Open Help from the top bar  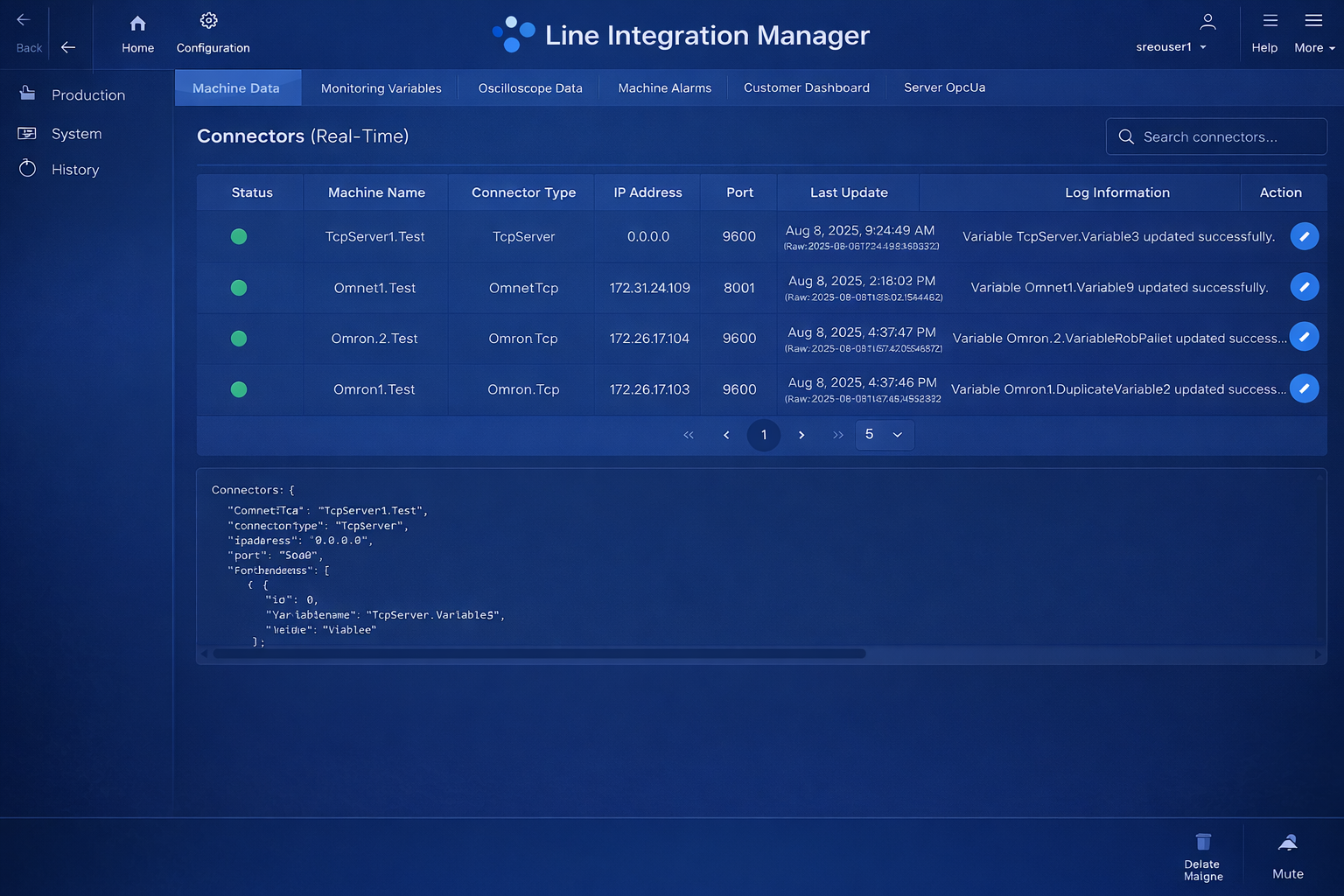point(1264,35)
